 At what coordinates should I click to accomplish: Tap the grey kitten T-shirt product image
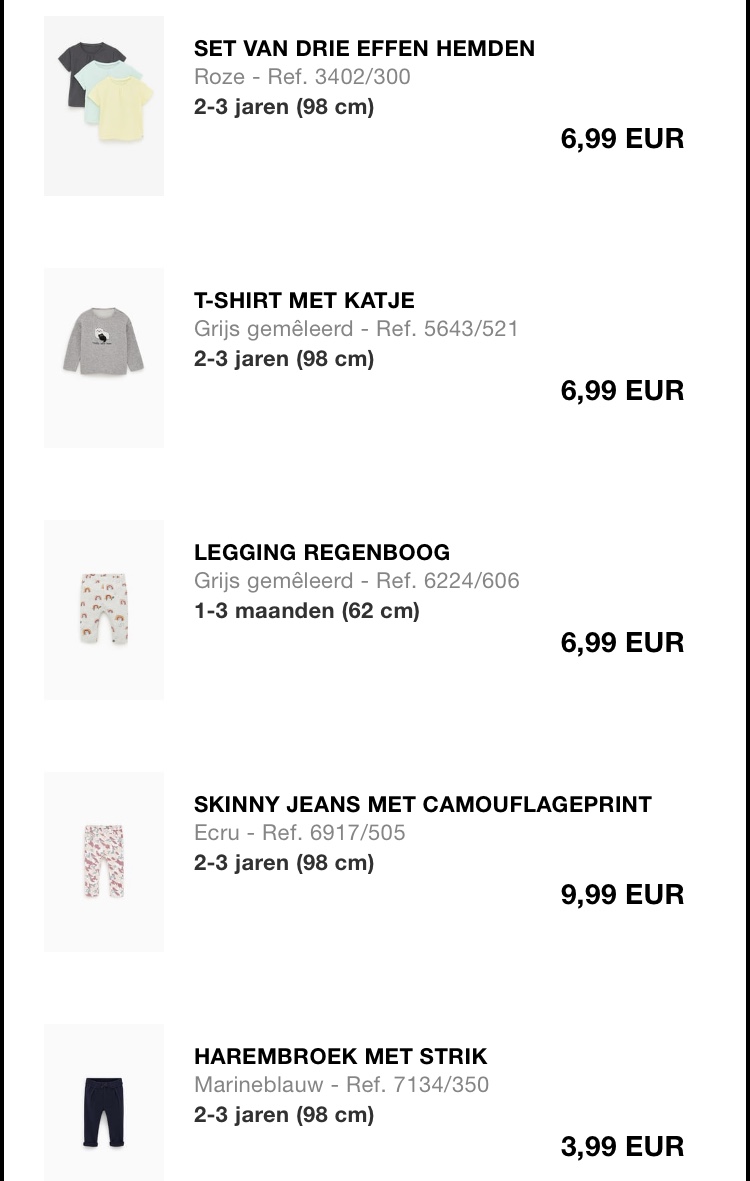click(x=104, y=357)
